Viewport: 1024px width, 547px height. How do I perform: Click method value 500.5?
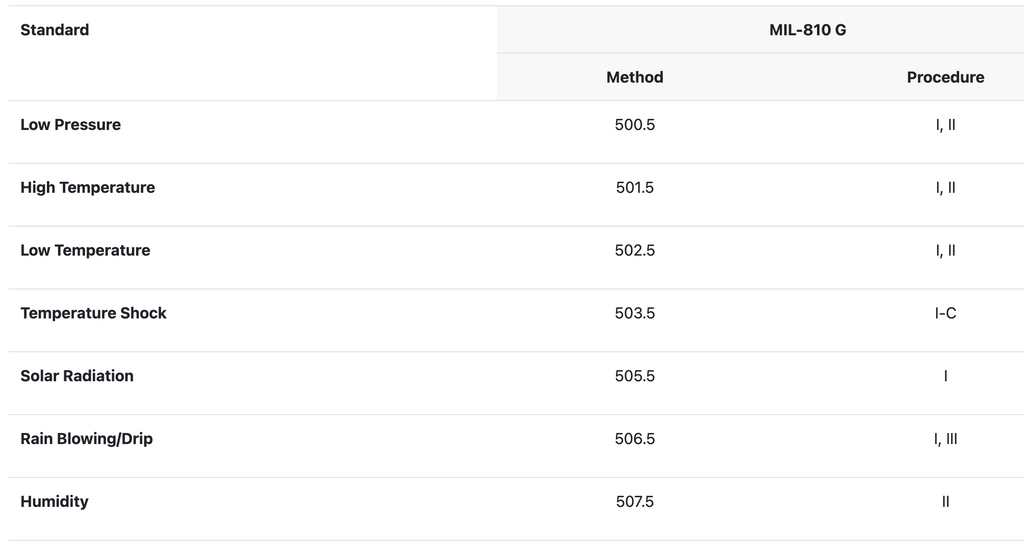click(634, 125)
